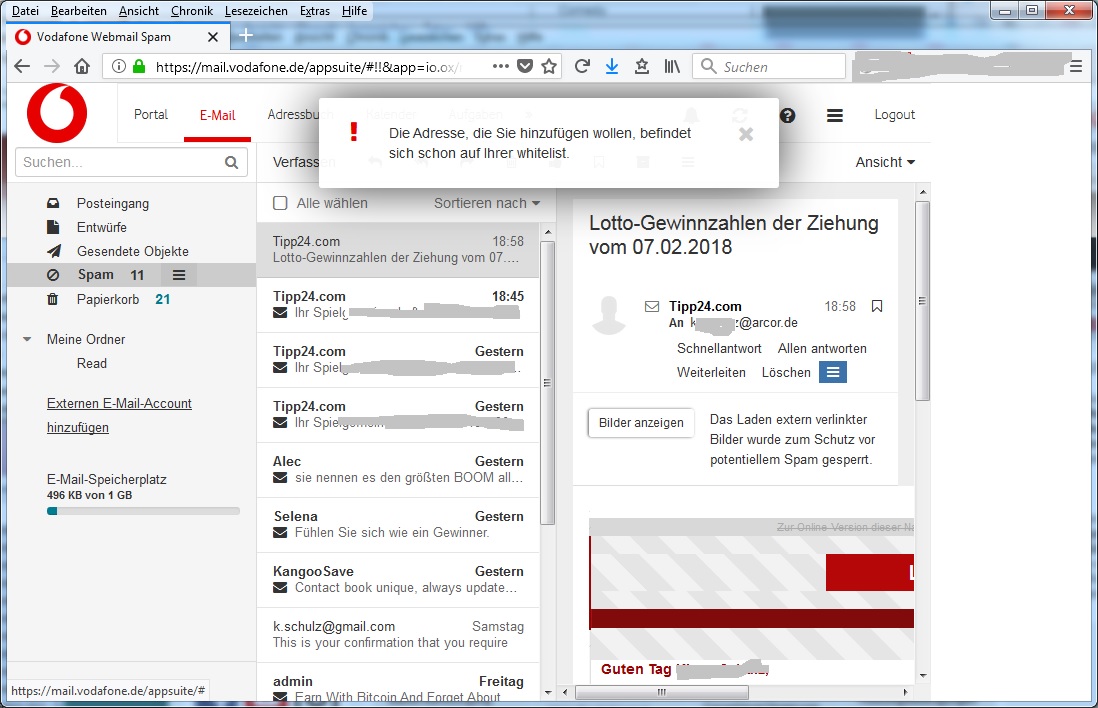Open 'Sortieren nach' dropdown
1098x708 pixels.
click(487, 203)
